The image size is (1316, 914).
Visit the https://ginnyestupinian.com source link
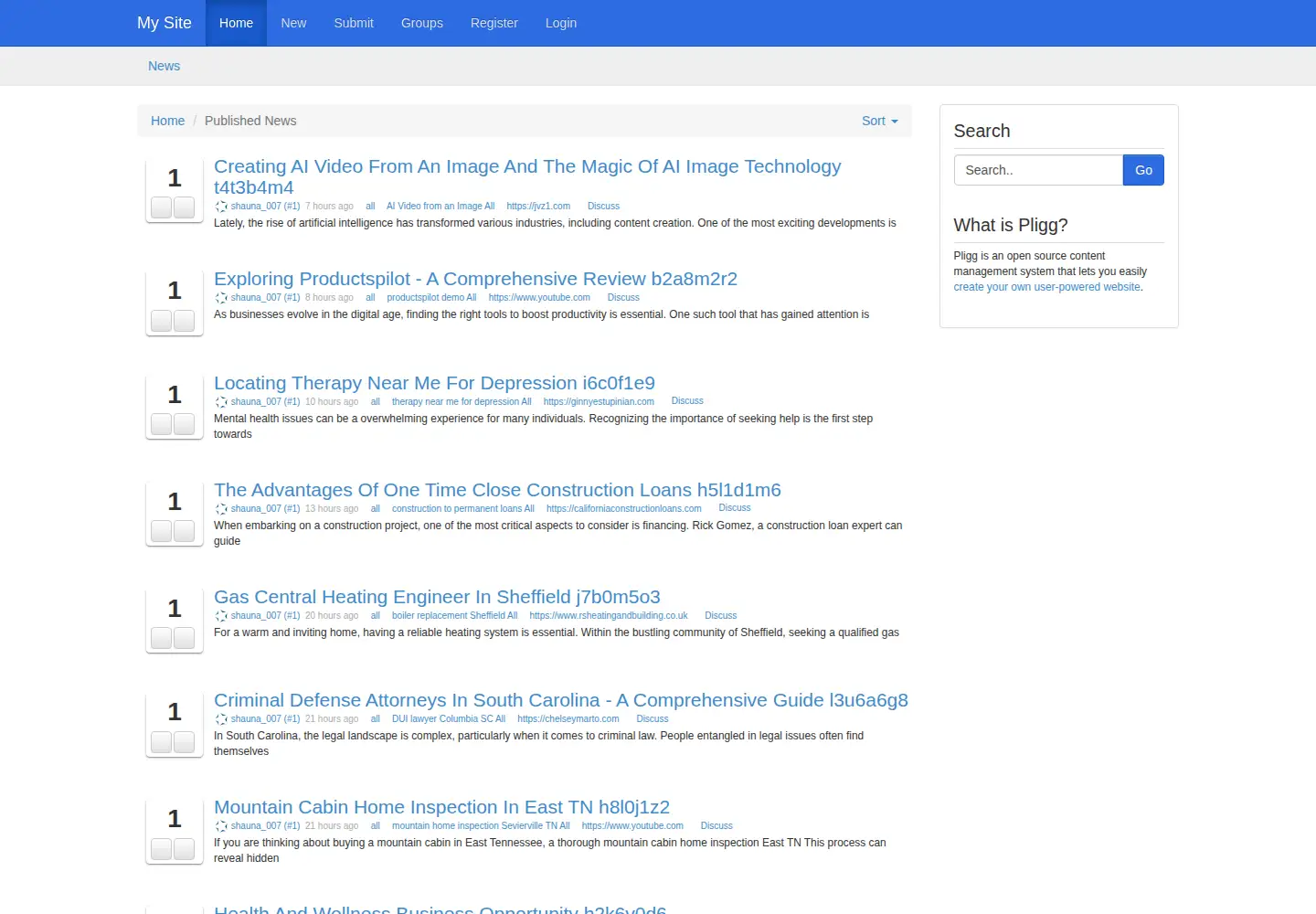(599, 402)
